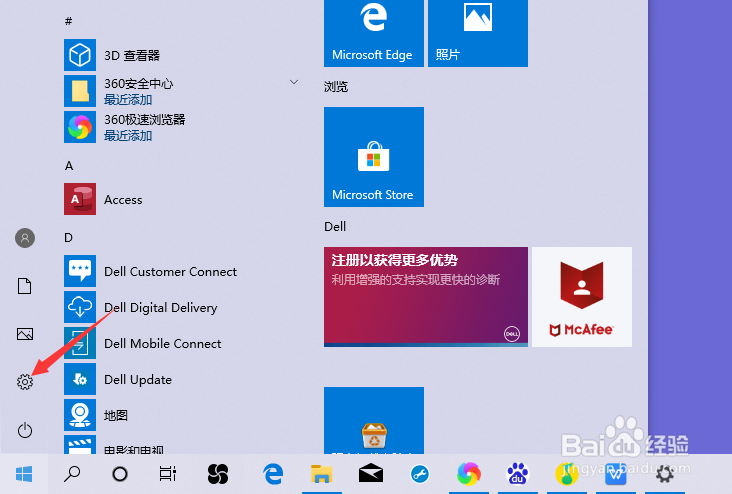Click the Dell Mobile Connect label text
Viewport: 732px width, 494px height.
[x=163, y=344]
